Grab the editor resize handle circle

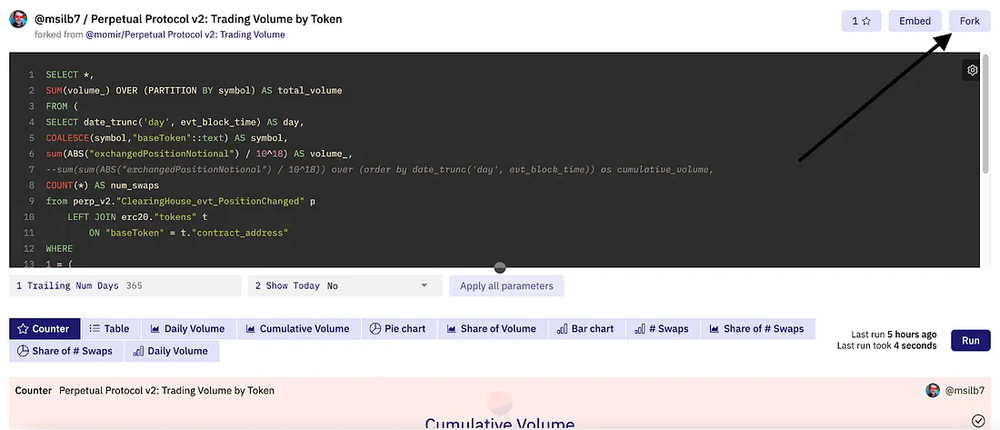[500, 267]
